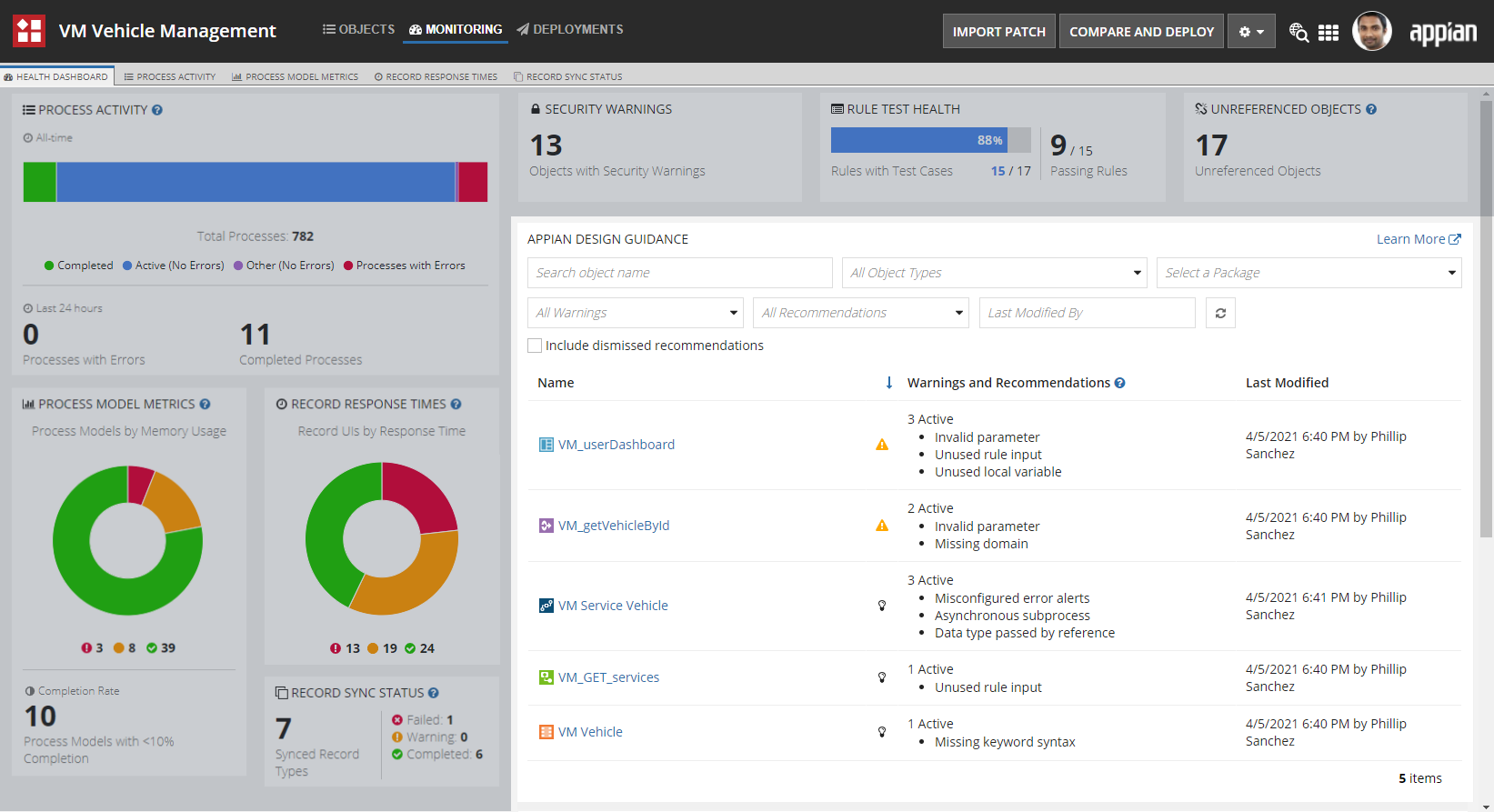Open the VM Vehicle object link
The height and width of the screenshot is (812, 1494).
click(x=590, y=732)
